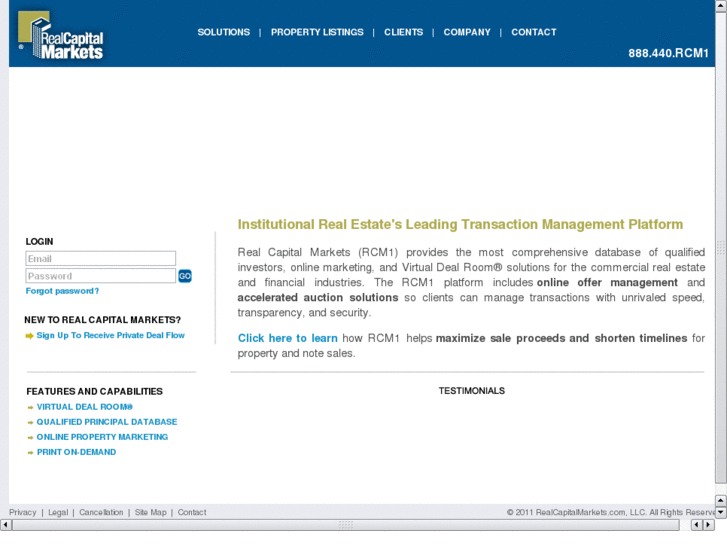The image size is (727, 545).
Task: Click the Real Capital Markets logo
Action: click(x=60, y=36)
